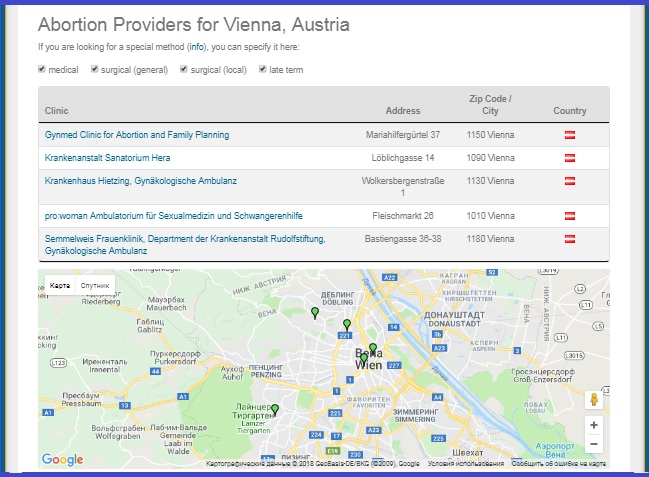Click Austria flag in Gynmed Clinic row
The width and height of the screenshot is (649, 477).
[x=570, y=135]
